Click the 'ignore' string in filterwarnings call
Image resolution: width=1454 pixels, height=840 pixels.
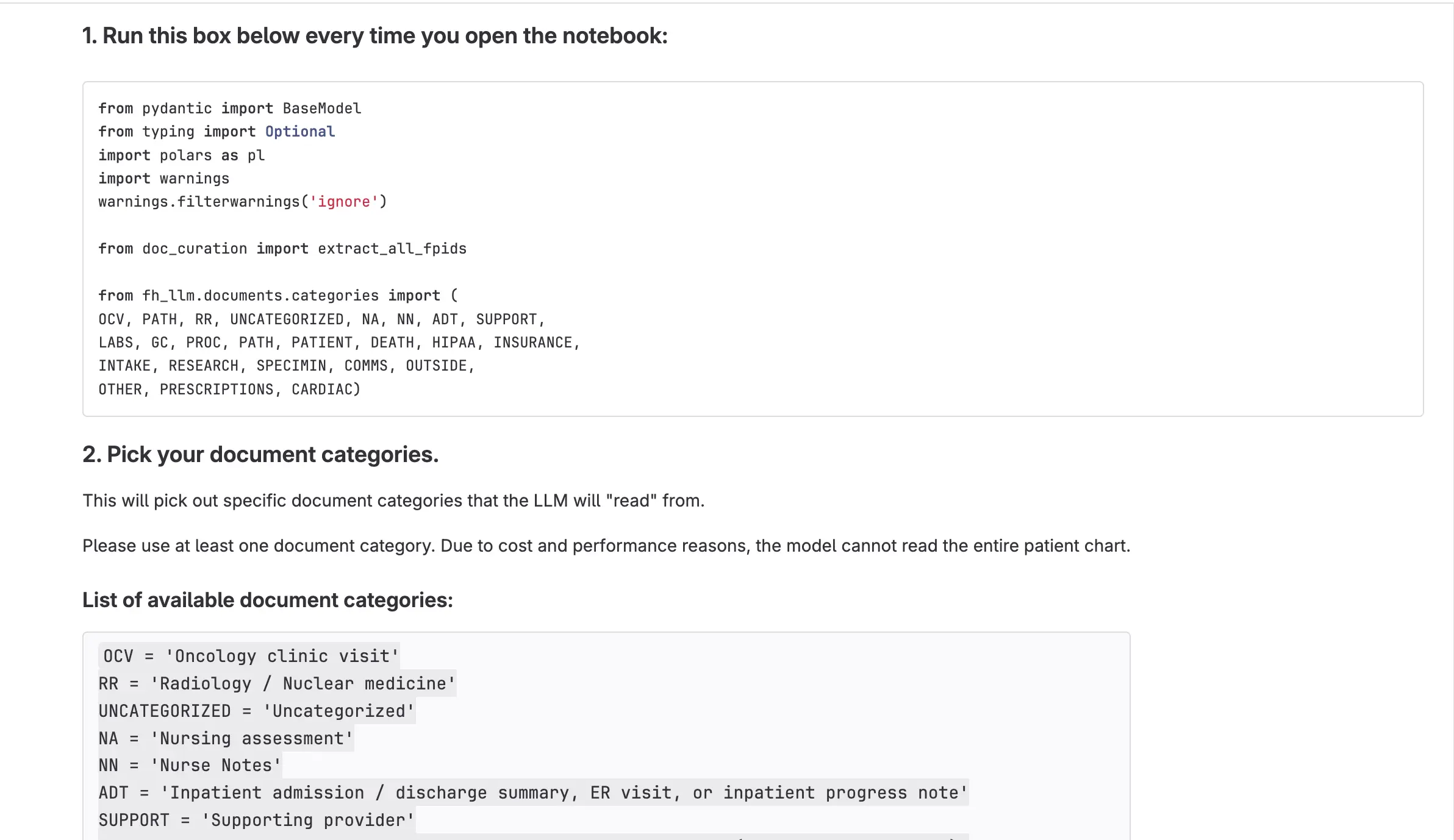point(344,202)
